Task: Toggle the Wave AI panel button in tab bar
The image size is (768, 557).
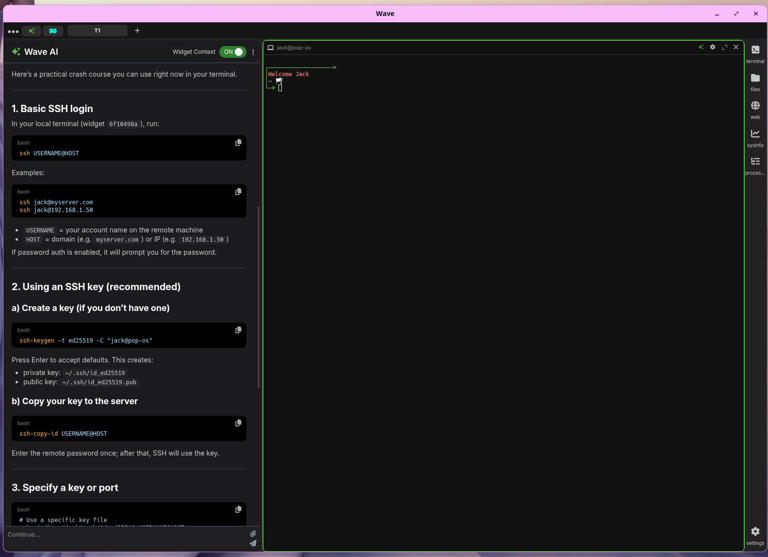Action: [31, 31]
